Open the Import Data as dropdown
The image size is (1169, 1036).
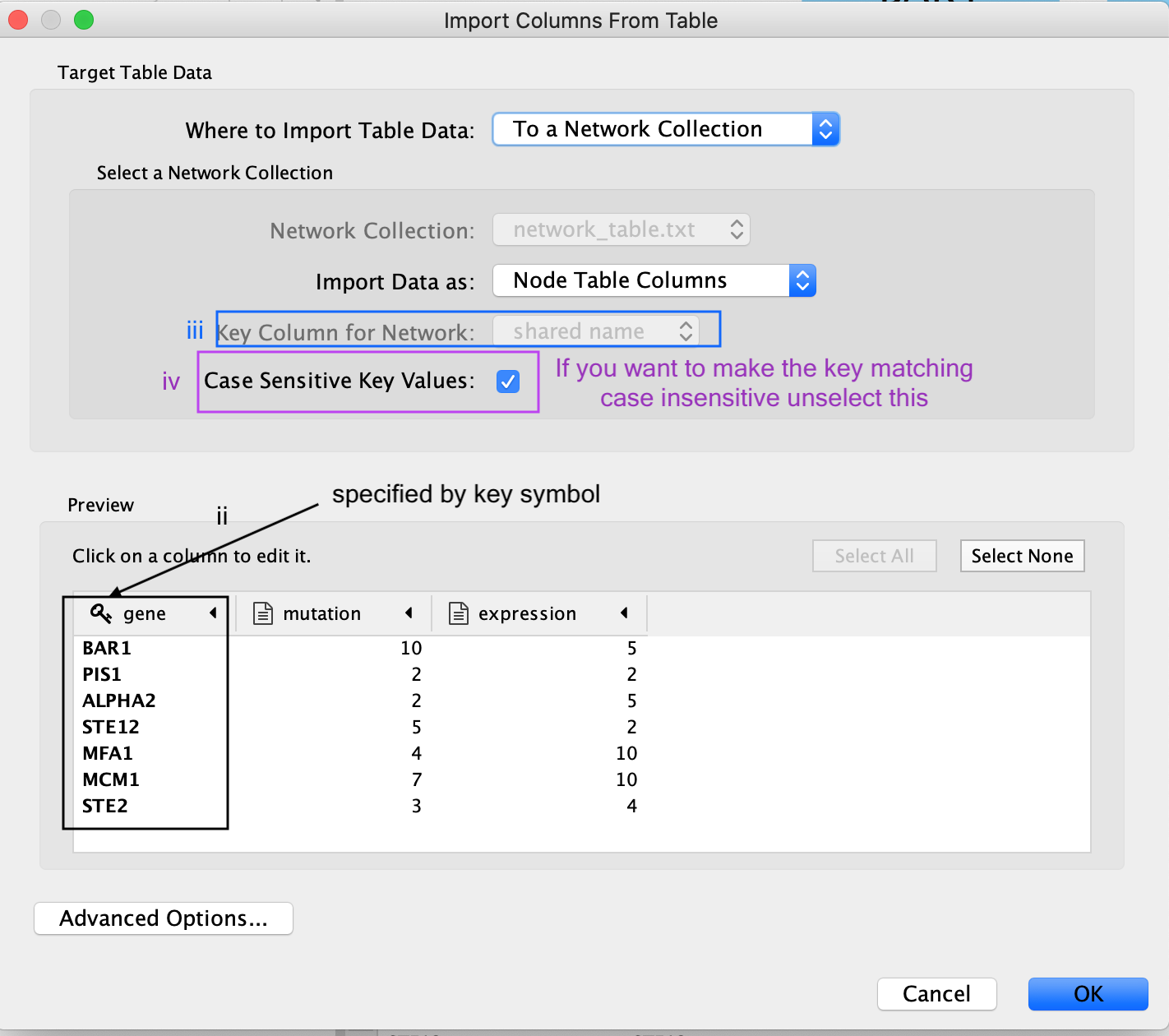[x=654, y=281]
